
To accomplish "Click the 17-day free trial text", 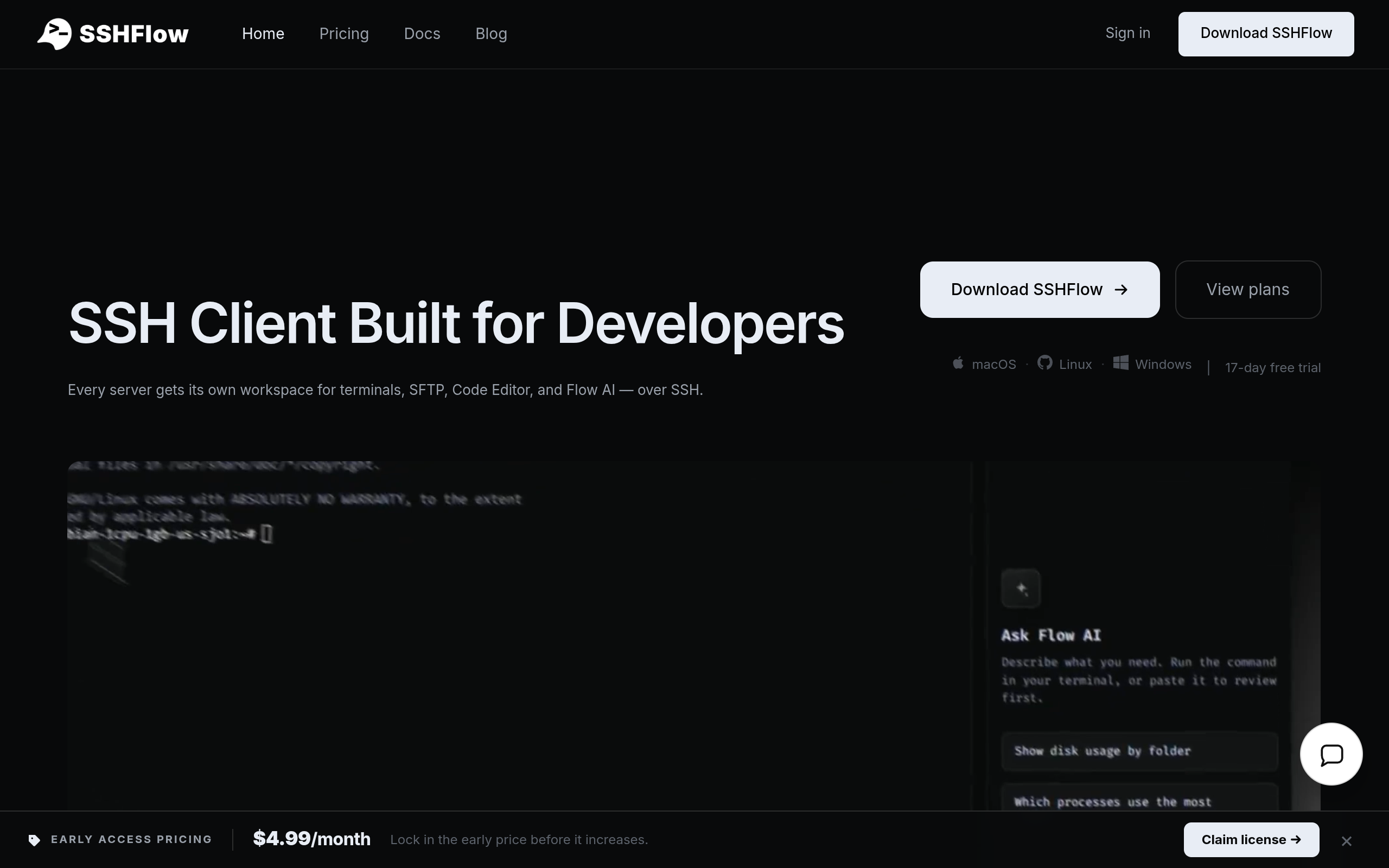I will pos(1272,367).
